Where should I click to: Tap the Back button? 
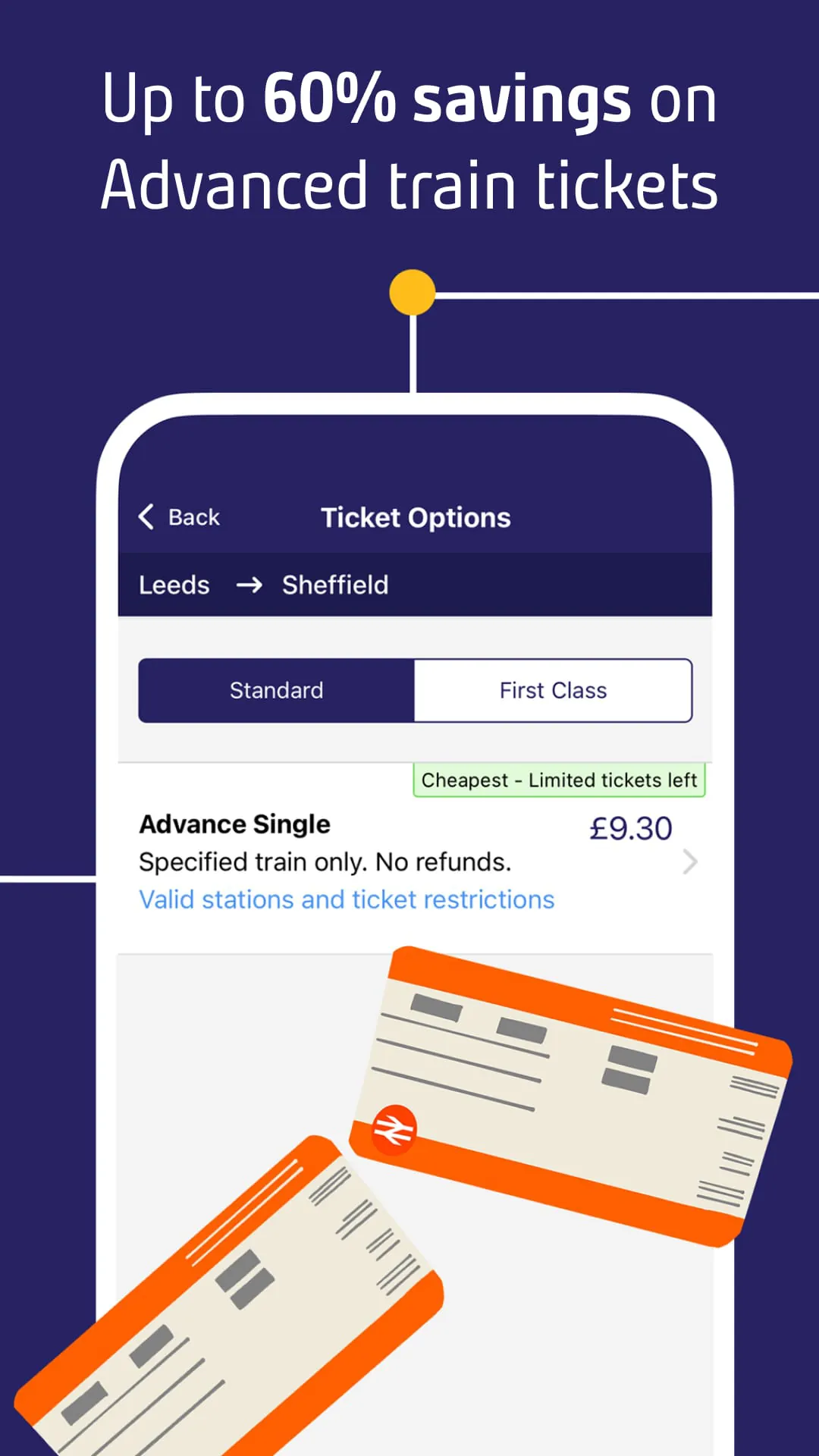[178, 516]
